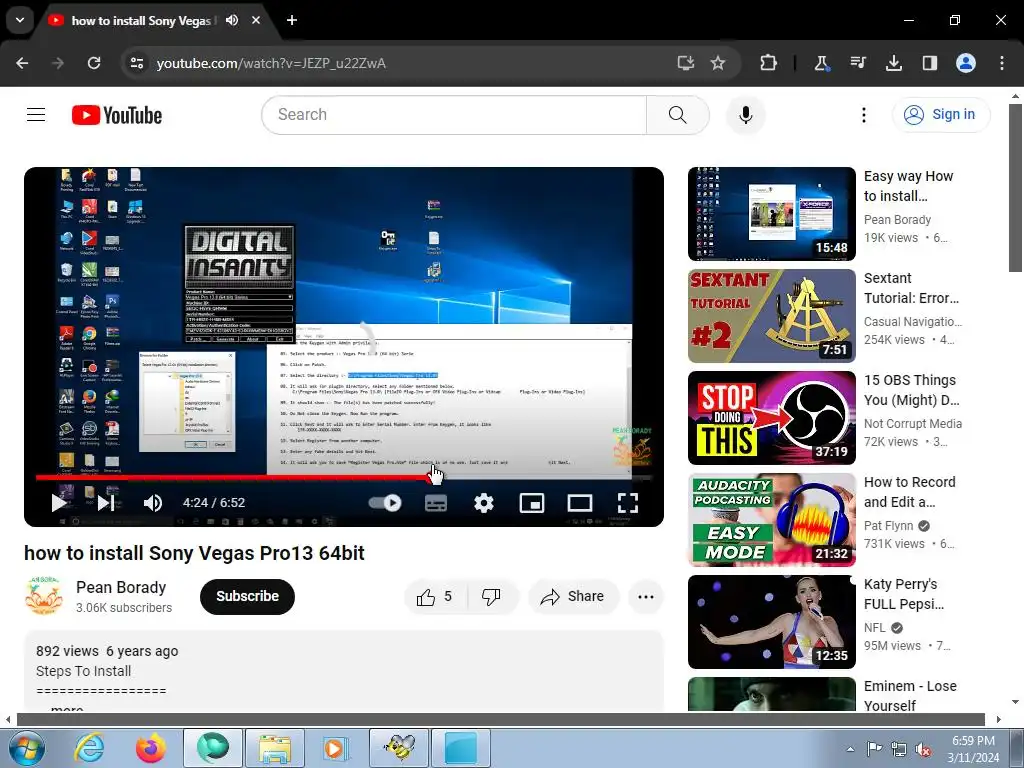Click the Sign in button
Screen dimensions: 1024x768
pos(940,115)
